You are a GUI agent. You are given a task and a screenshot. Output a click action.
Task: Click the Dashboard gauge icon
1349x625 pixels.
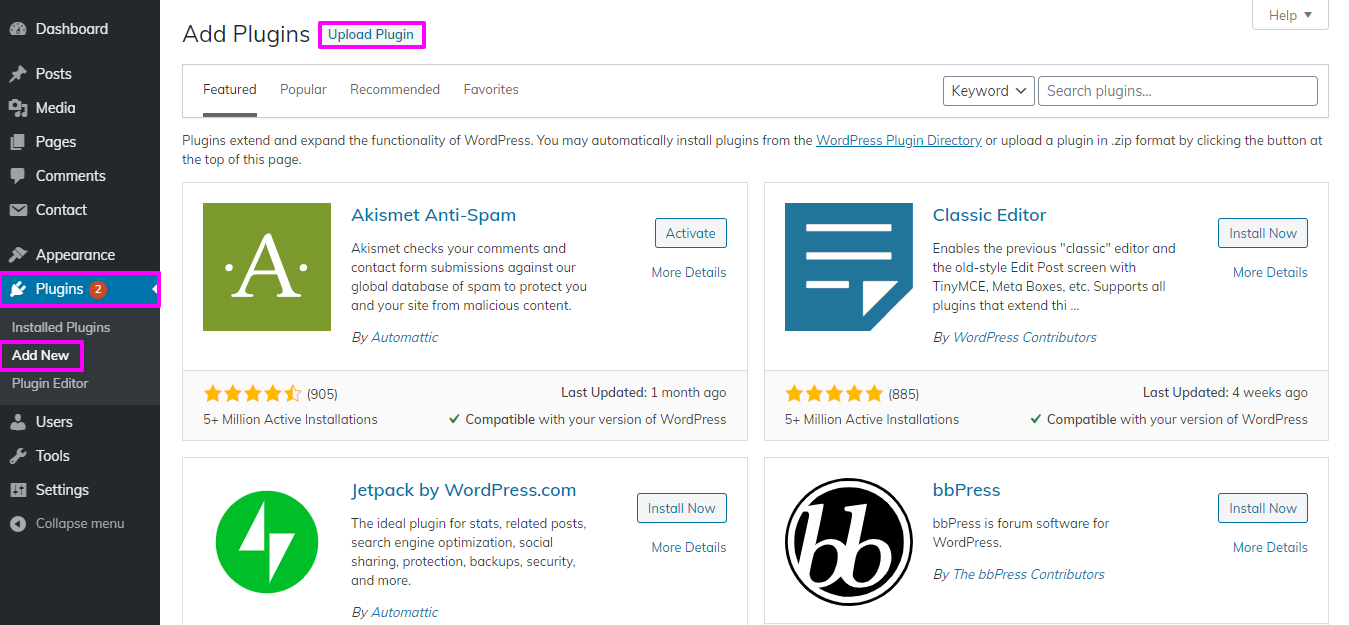click(x=18, y=29)
